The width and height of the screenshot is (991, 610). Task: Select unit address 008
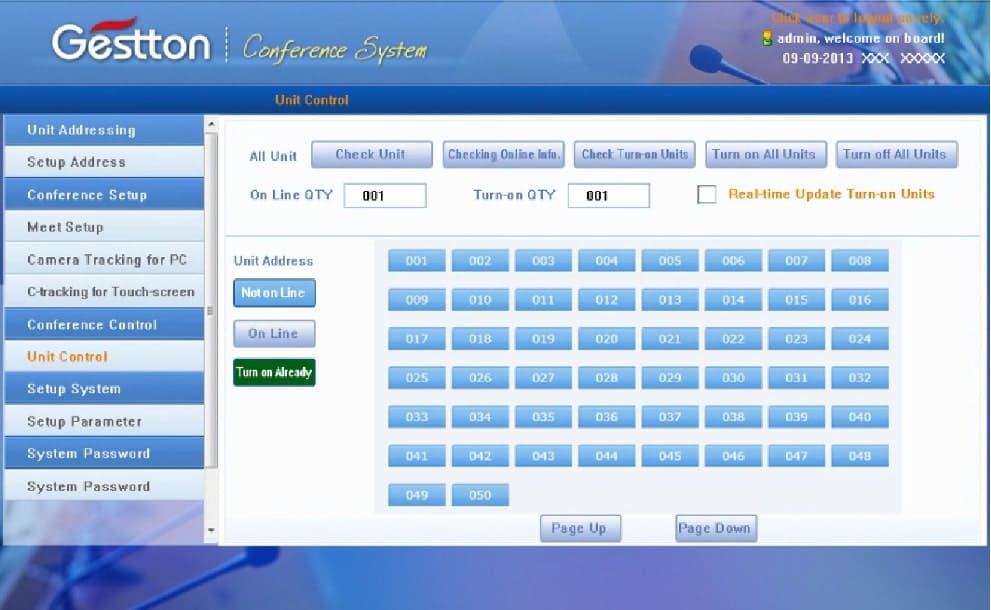click(x=860, y=260)
